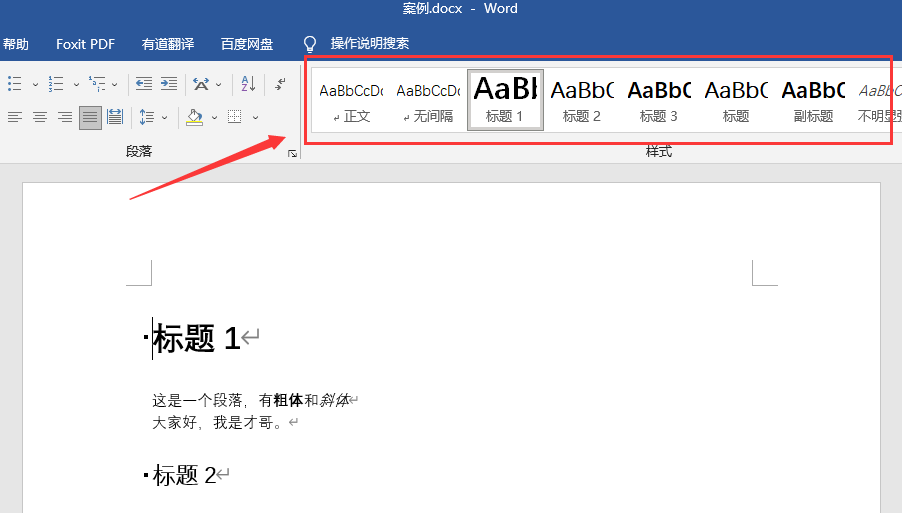Open the 百度网盘 tab
The height and width of the screenshot is (513, 902).
click(x=247, y=44)
